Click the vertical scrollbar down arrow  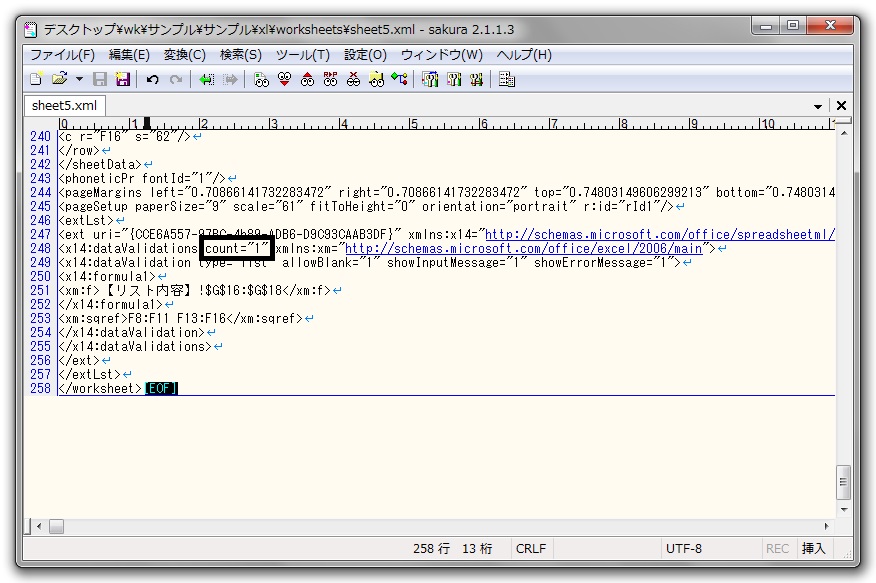(x=844, y=510)
